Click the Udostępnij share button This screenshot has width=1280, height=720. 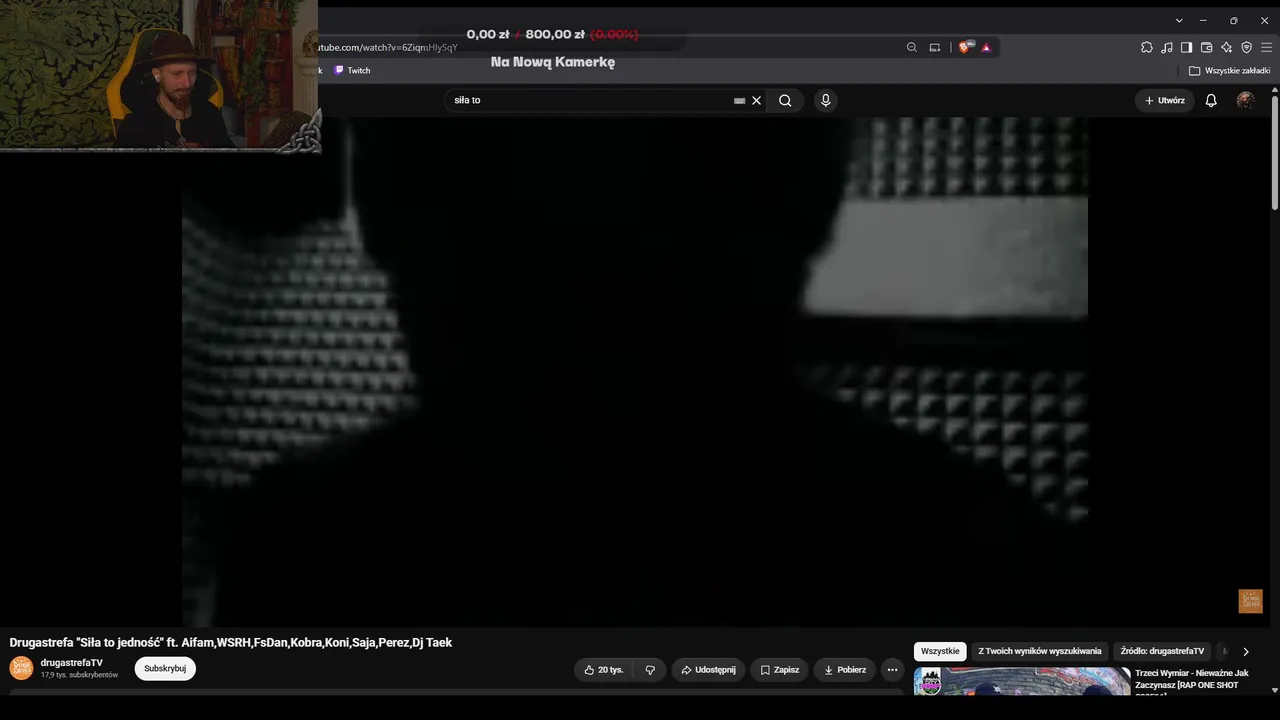click(x=708, y=670)
